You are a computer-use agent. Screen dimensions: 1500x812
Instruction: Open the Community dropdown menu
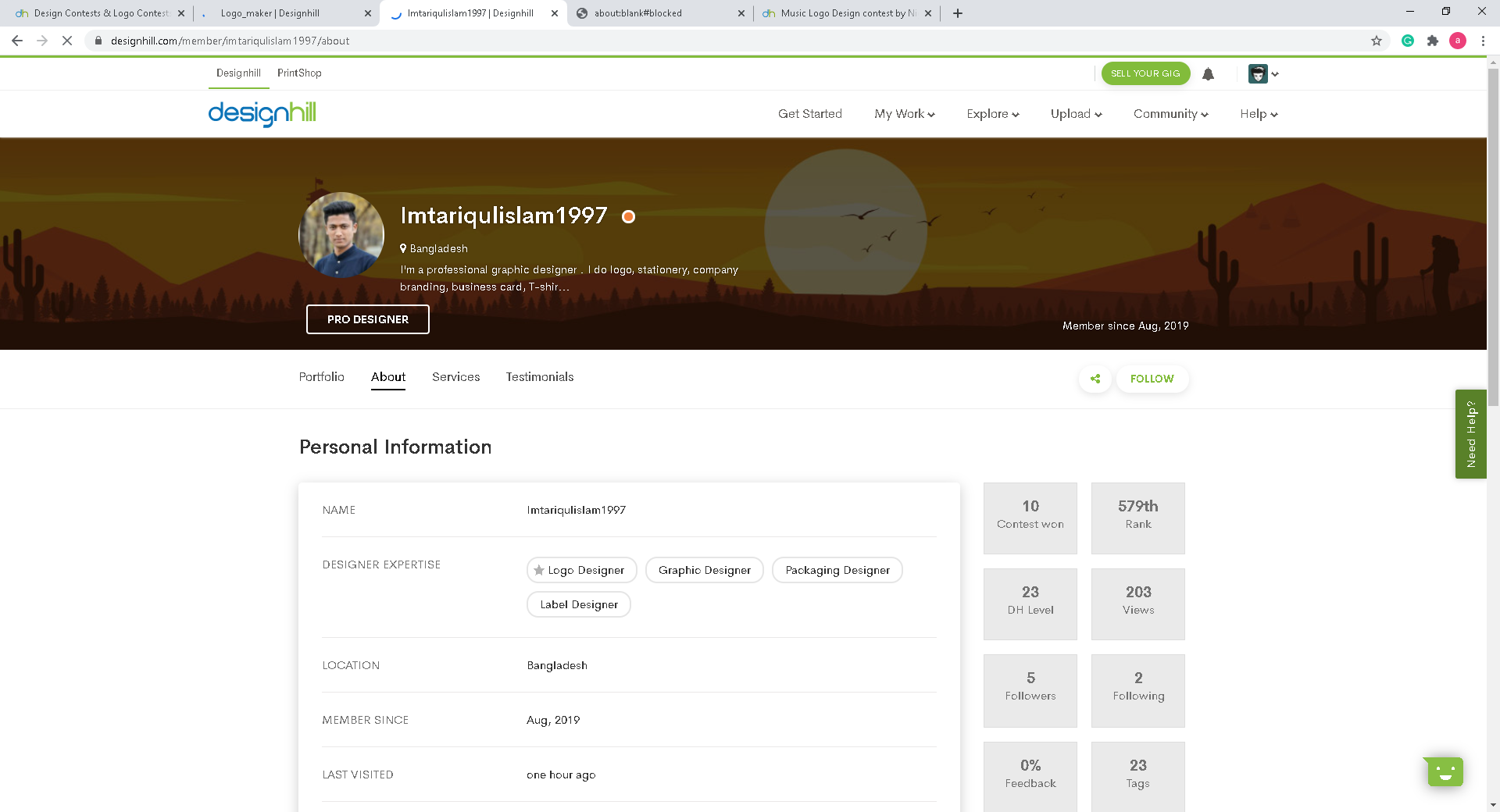(1170, 114)
